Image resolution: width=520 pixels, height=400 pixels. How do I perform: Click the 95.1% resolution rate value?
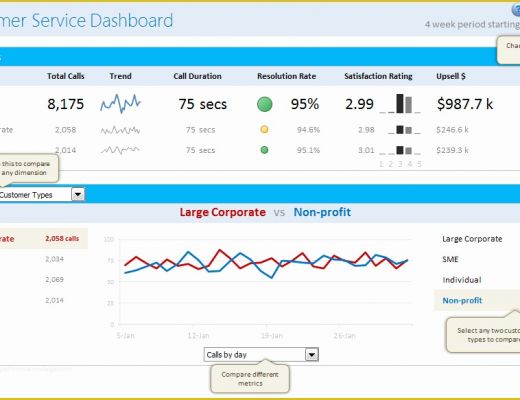[308, 150]
